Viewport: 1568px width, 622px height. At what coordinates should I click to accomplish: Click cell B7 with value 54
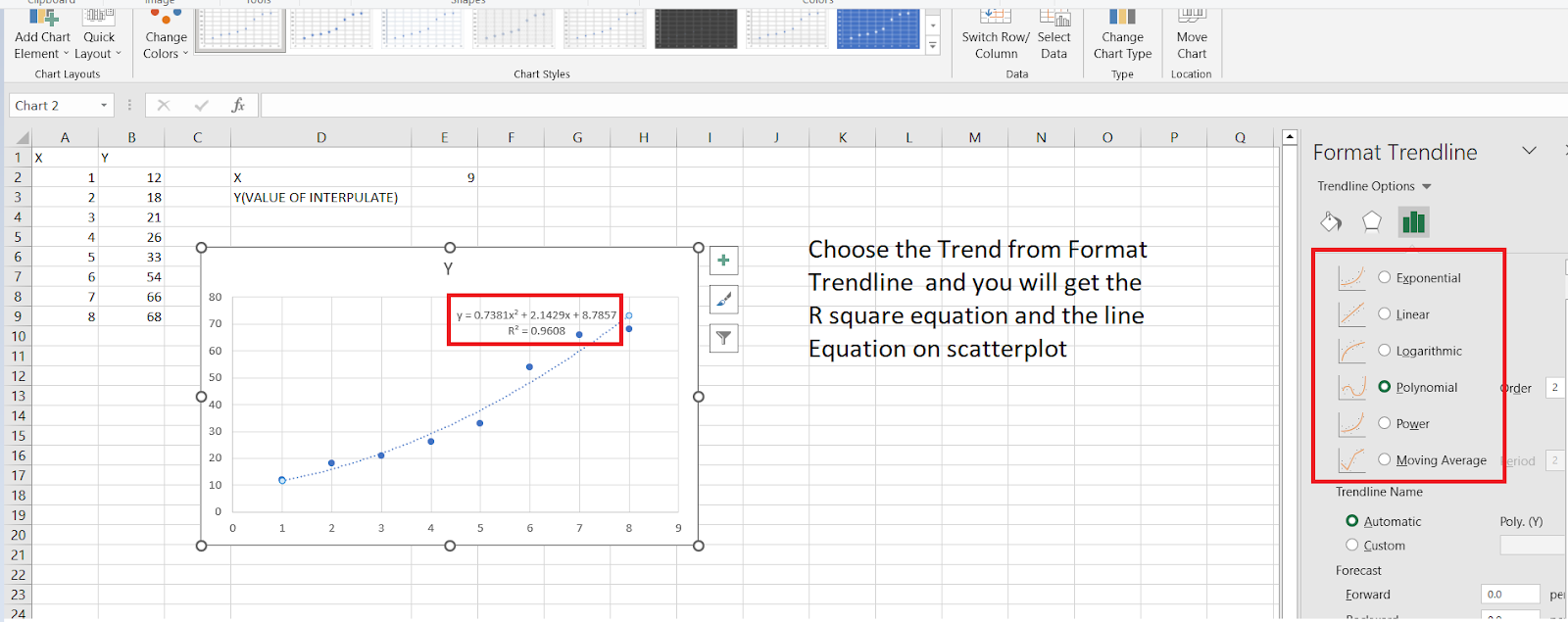[131, 276]
